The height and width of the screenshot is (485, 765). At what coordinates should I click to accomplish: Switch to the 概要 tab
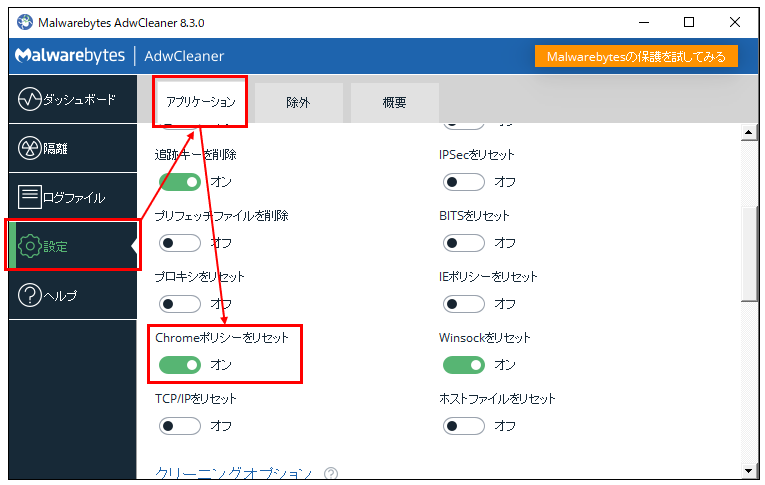click(x=394, y=102)
